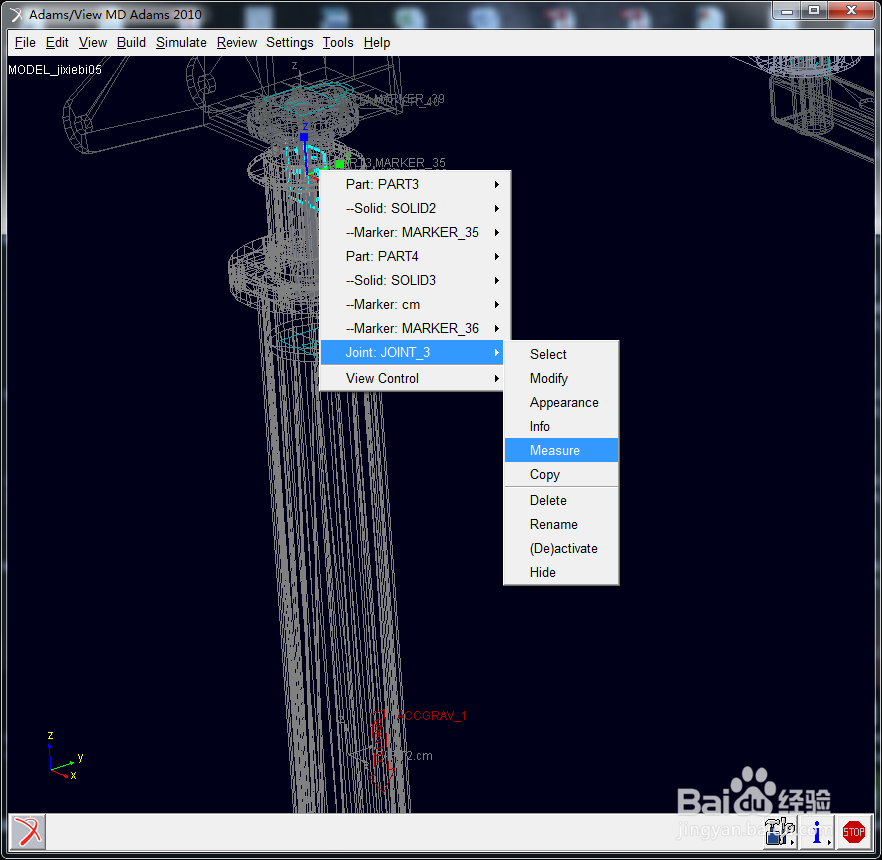Maximize the Adams/View window
The height and width of the screenshot is (860, 882).
[x=813, y=10]
